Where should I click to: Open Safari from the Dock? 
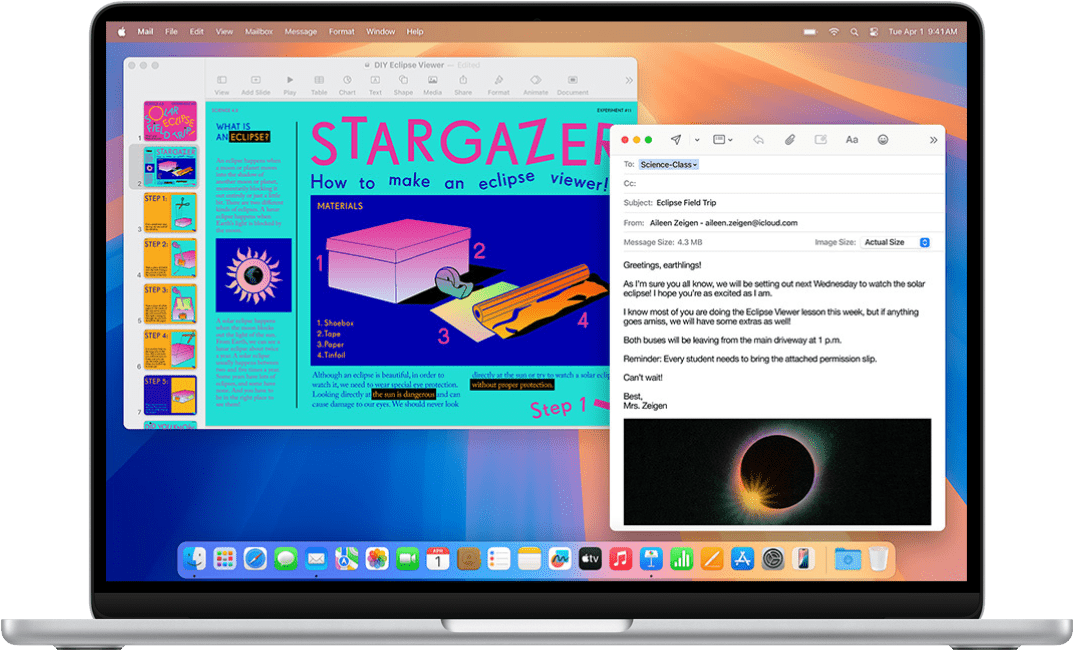(x=254, y=559)
